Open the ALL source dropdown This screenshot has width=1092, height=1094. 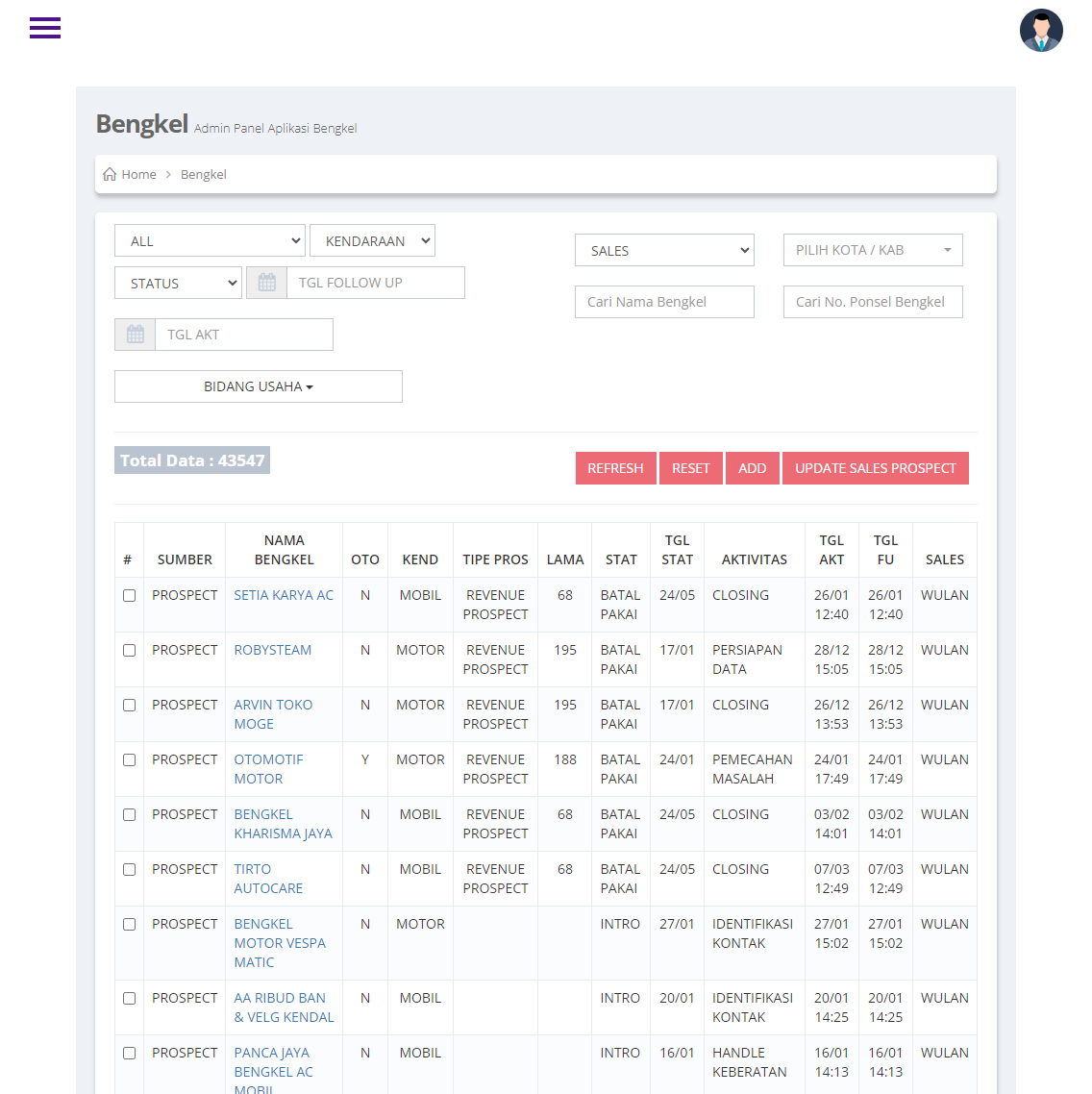click(210, 240)
